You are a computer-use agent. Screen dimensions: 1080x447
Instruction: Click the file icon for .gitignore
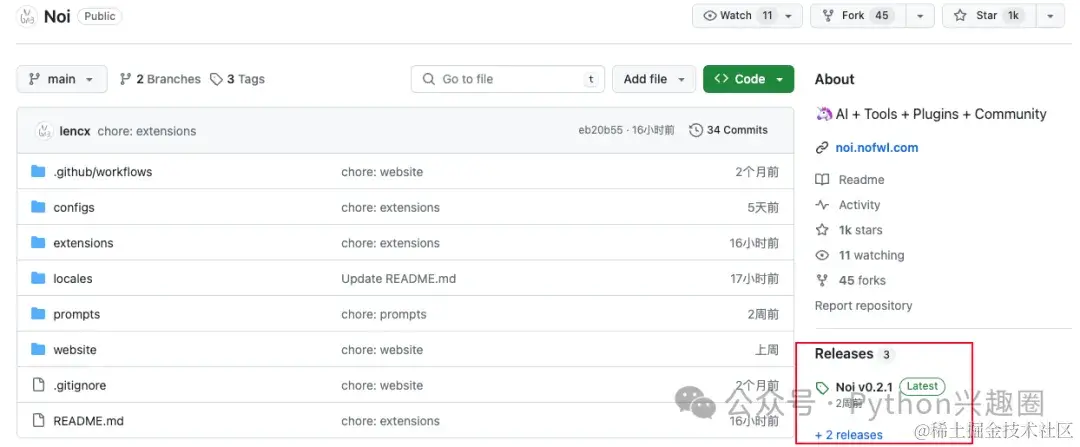(39, 386)
